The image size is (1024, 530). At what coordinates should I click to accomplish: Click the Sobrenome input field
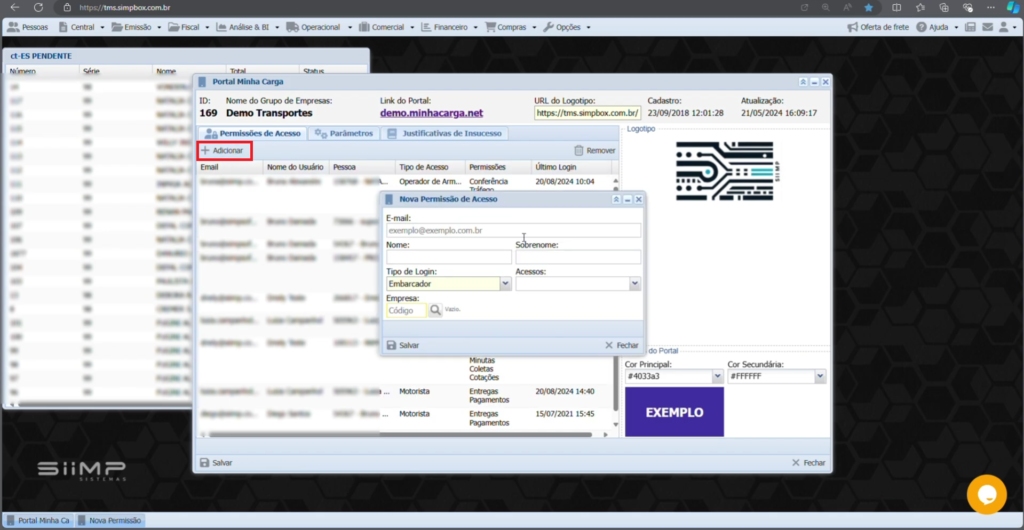coord(578,257)
